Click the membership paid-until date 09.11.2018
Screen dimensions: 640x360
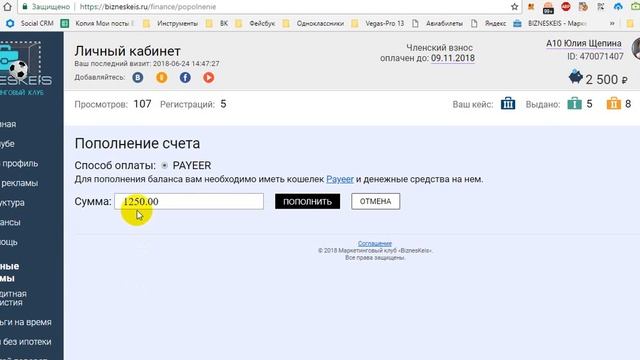(x=453, y=58)
